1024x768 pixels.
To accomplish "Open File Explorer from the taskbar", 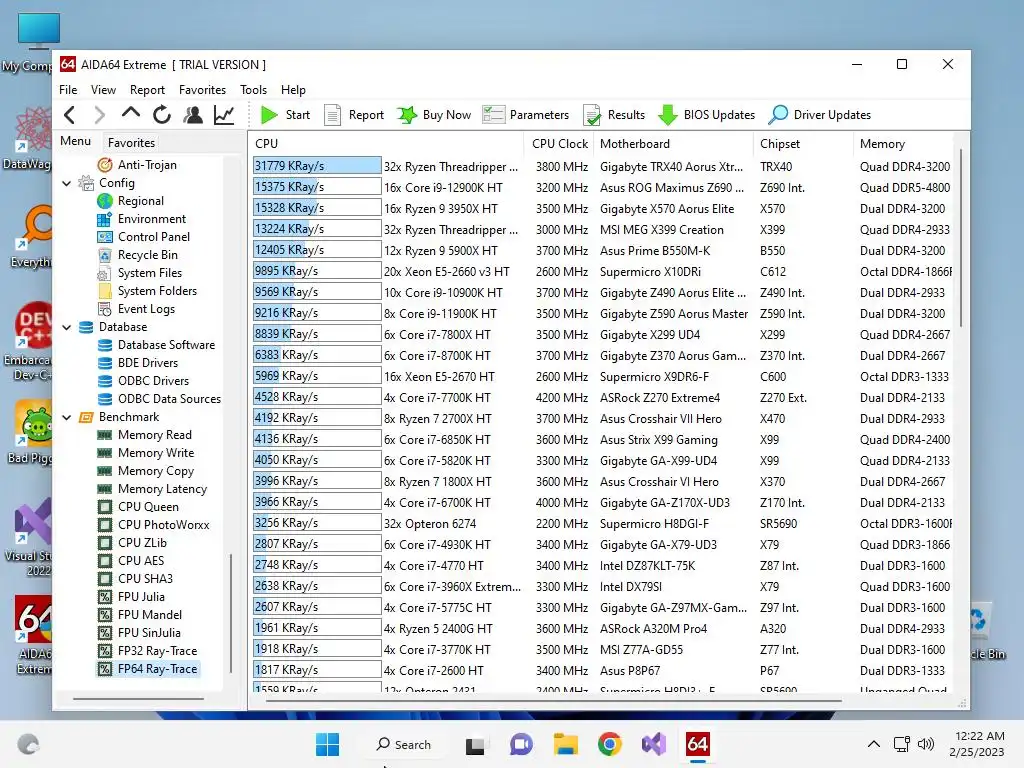I will [566, 744].
